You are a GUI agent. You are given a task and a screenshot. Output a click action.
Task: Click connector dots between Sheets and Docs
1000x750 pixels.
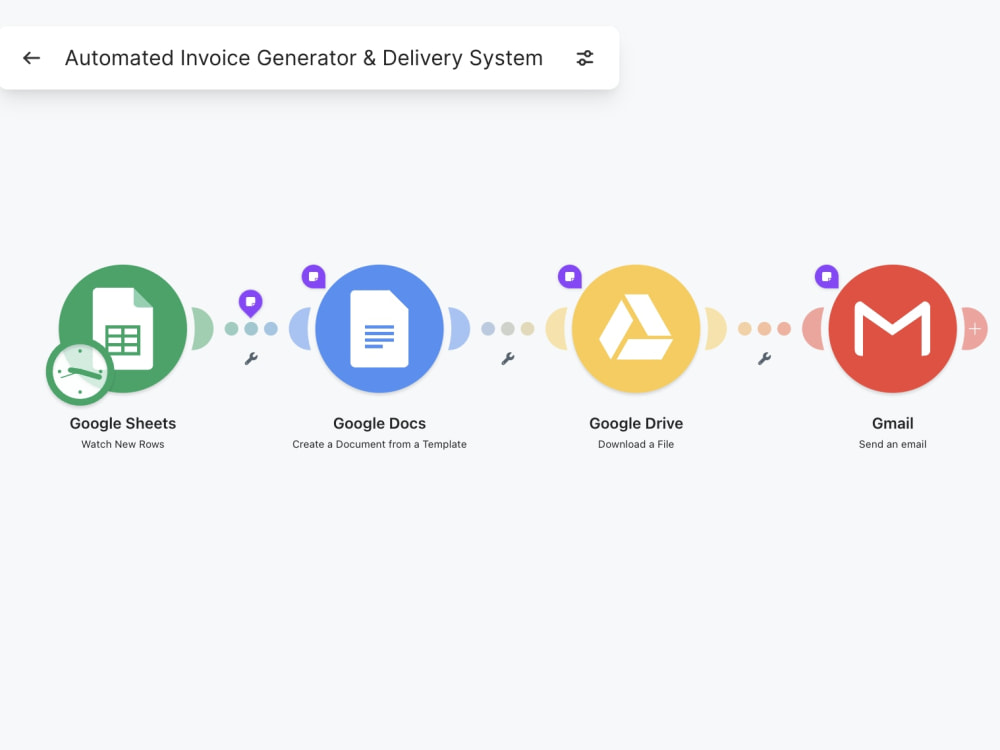(x=251, y=328)
